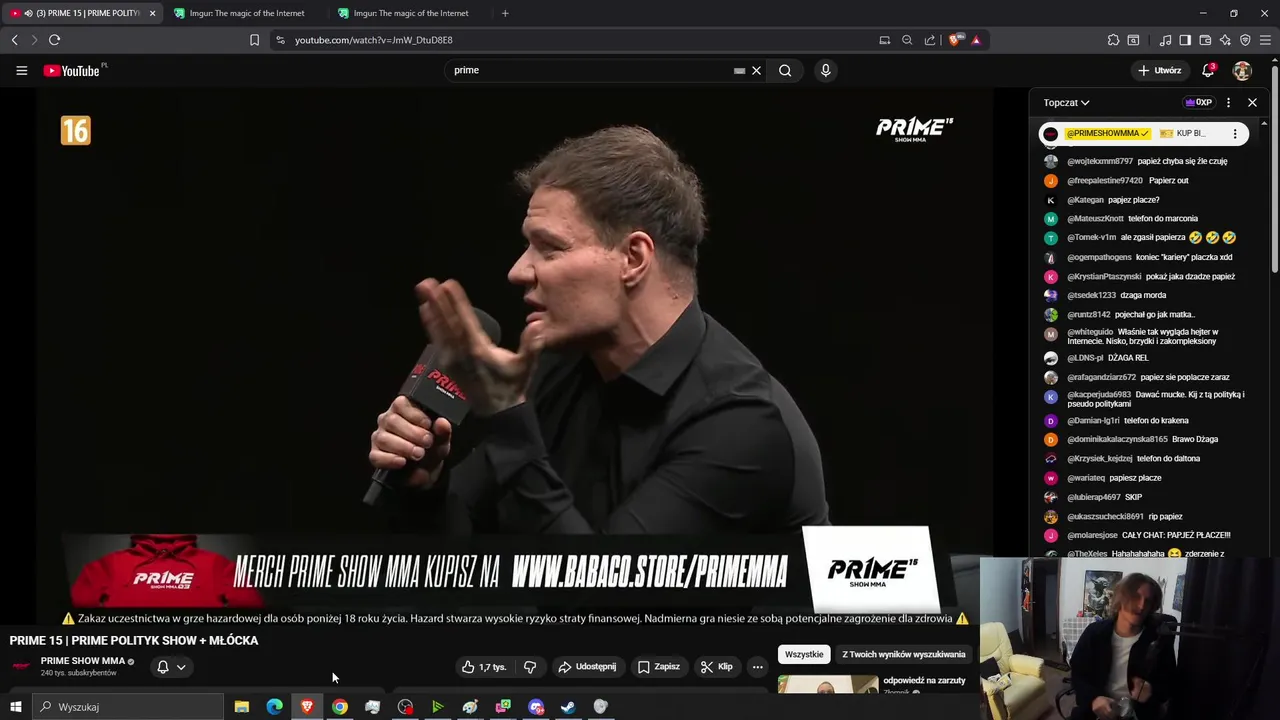Toggle the browser sidebar panel icon
This screenshot has width=1280, height=720.
(x=1185, y=40)
